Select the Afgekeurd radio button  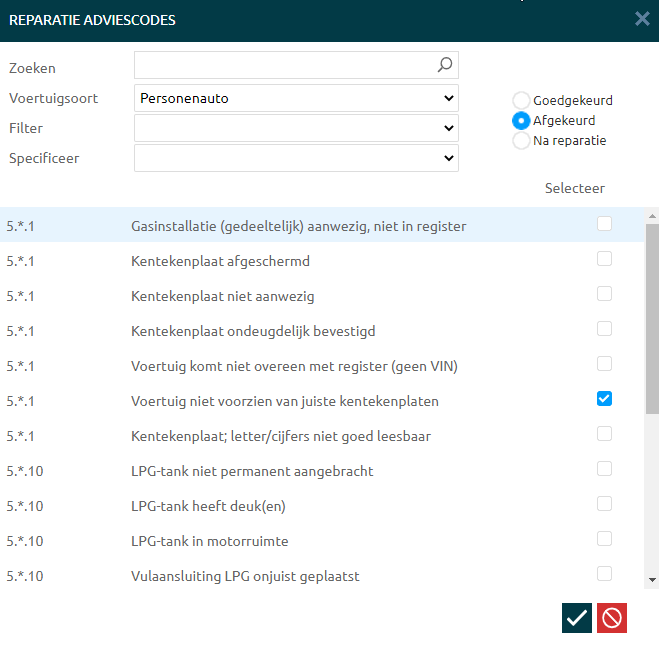(521, 120)
